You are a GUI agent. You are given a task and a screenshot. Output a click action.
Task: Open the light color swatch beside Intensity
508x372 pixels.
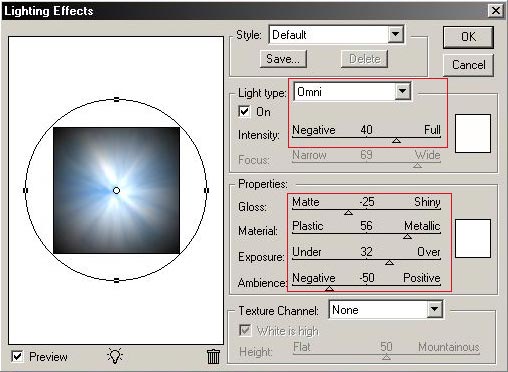pyautogui.click(x=473, y=133)
